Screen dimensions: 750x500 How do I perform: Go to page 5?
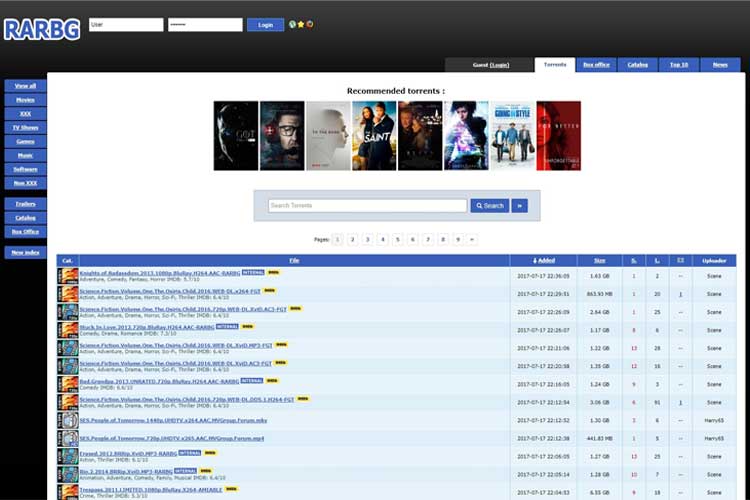(x=397, y=239)
